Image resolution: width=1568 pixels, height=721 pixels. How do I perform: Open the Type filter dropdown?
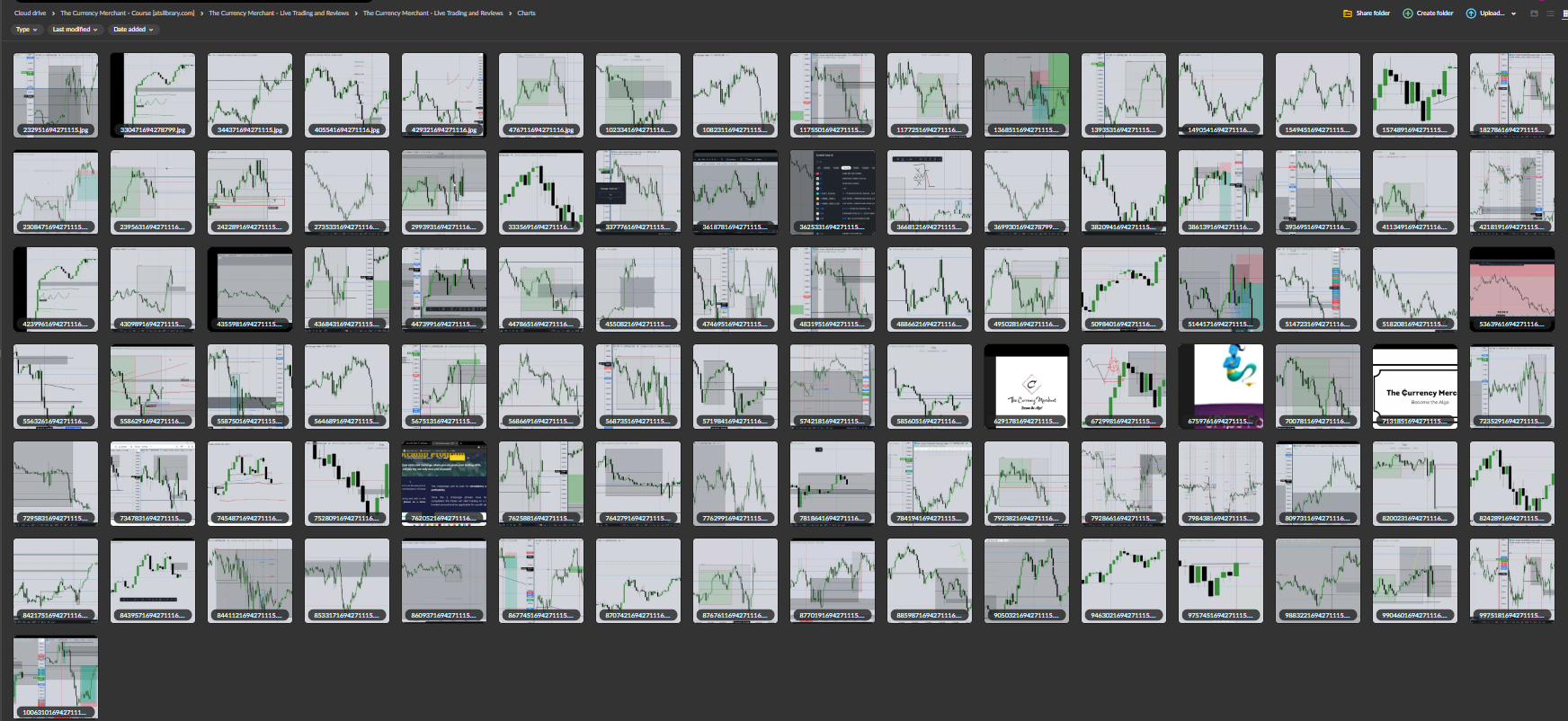click(x=26, y=30)
